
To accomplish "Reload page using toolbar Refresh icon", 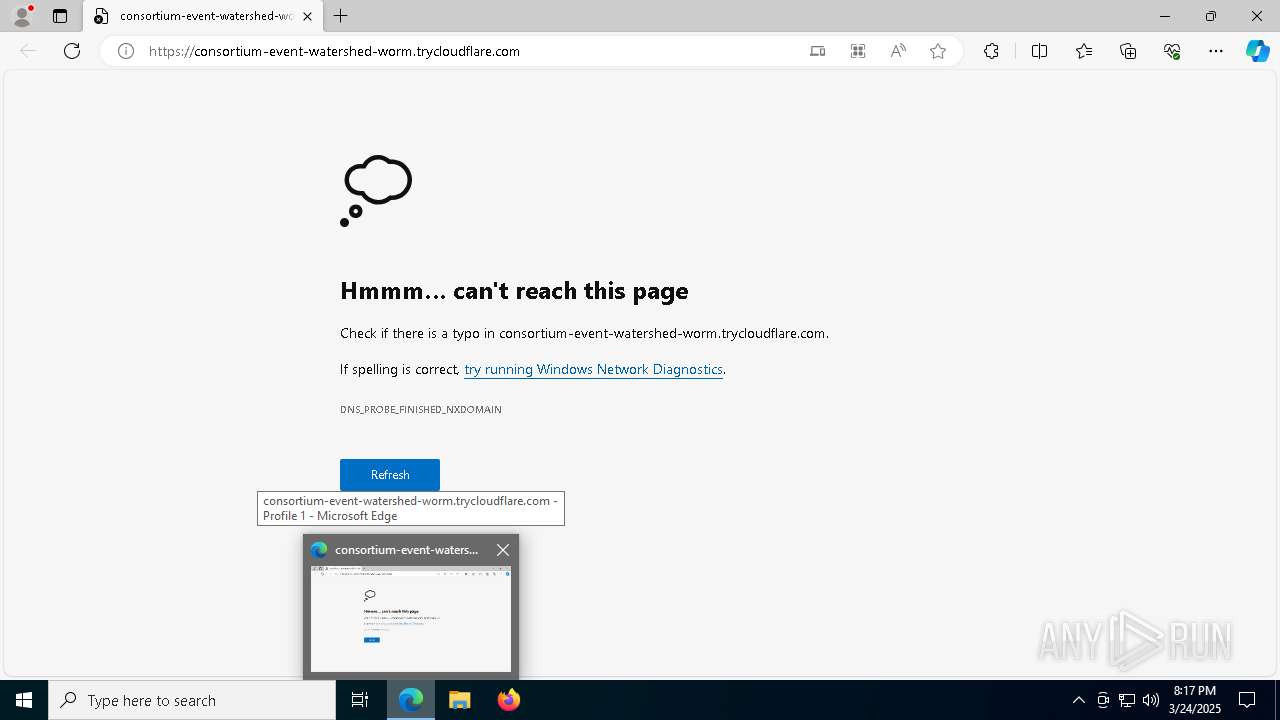I will click(x=72, y=51).
